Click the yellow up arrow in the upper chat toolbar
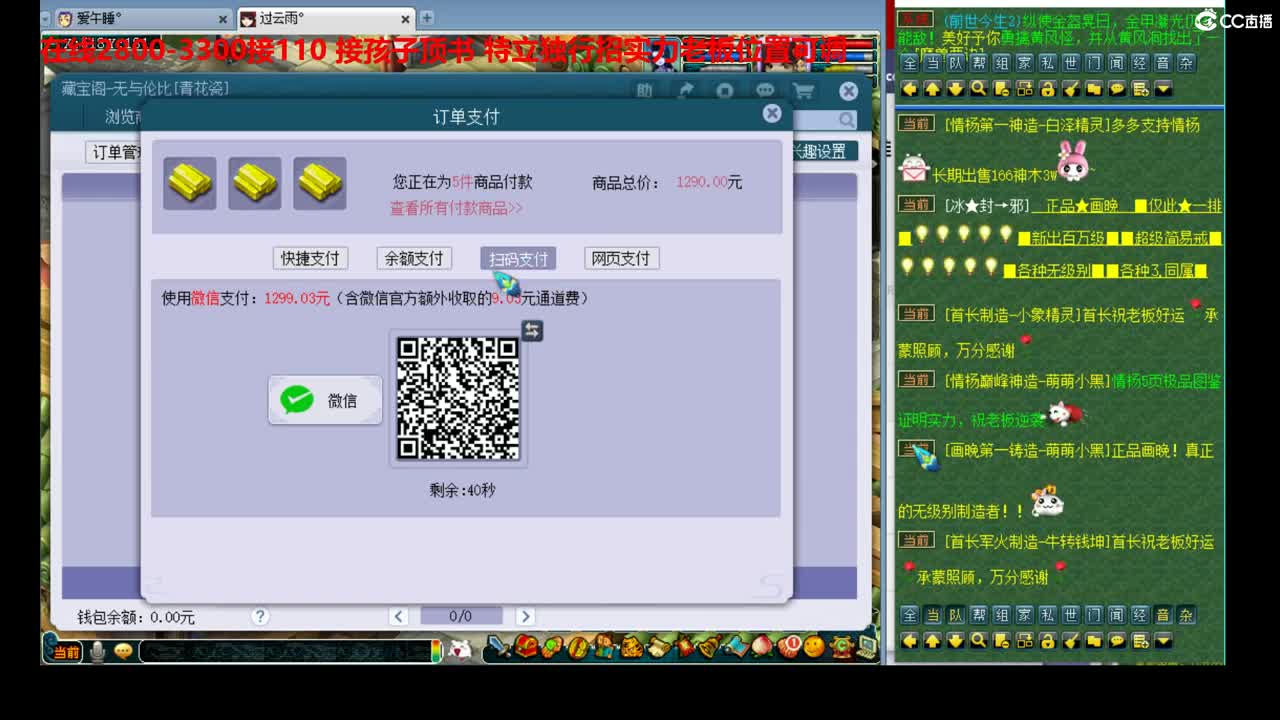1280x720 pixels. (x=932, y=88)
